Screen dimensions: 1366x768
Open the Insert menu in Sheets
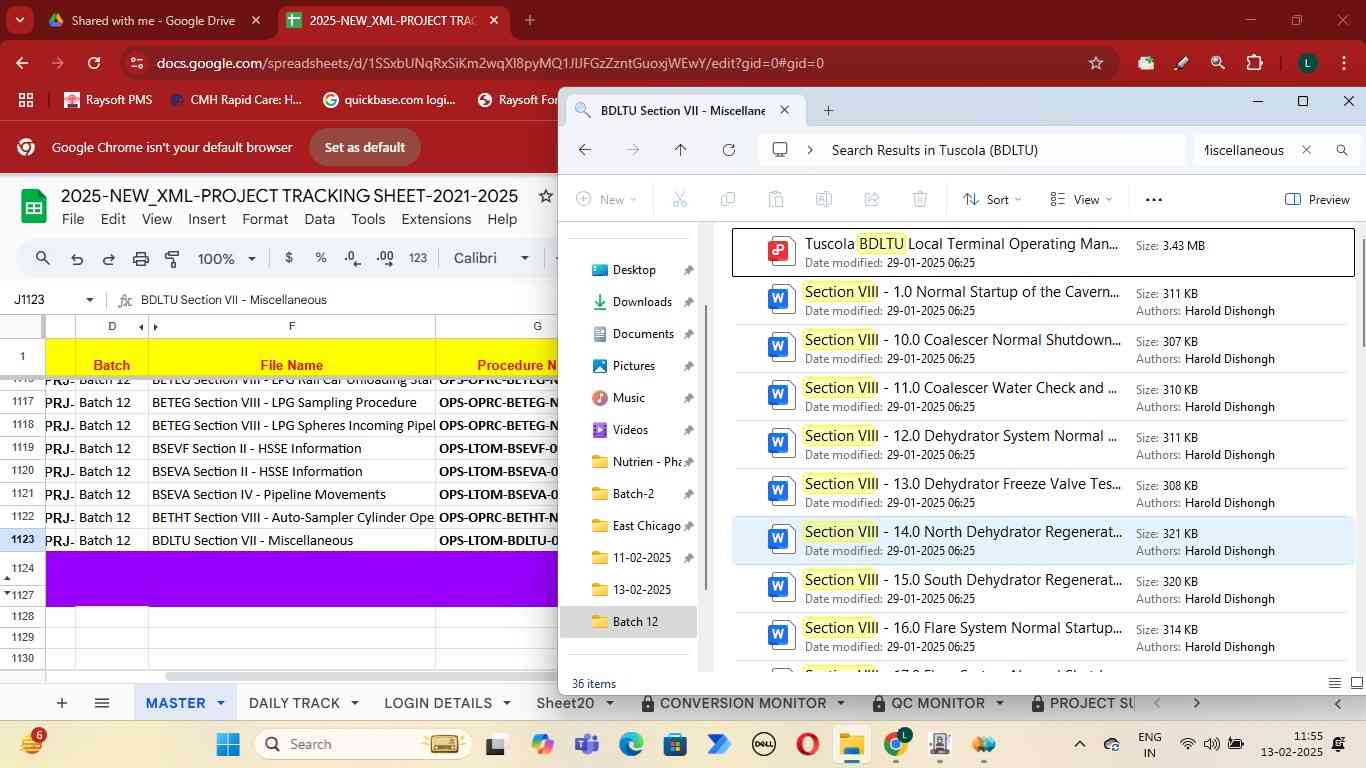click(x=207, y=219)
